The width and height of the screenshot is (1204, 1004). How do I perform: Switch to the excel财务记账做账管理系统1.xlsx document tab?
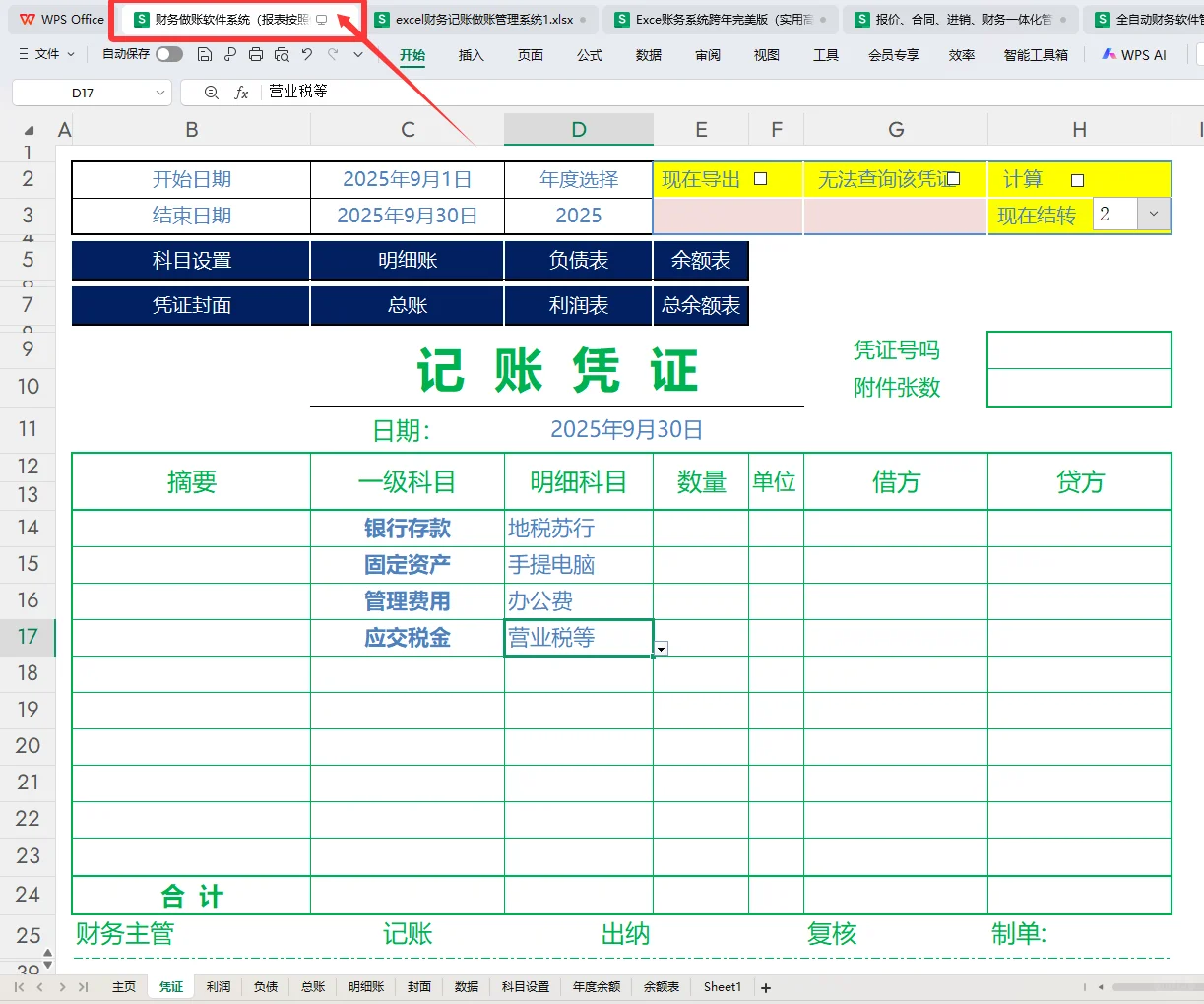point(480,19)
